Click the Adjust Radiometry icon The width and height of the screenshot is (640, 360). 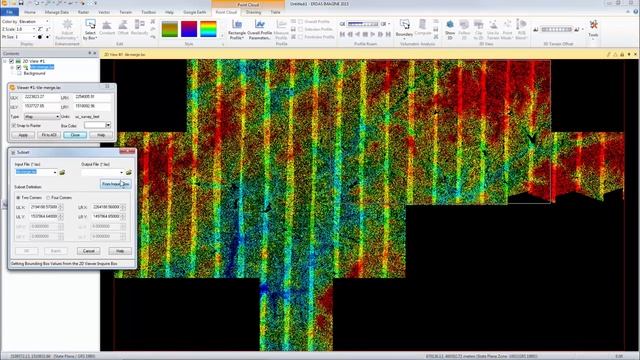[x=67, y=29]
